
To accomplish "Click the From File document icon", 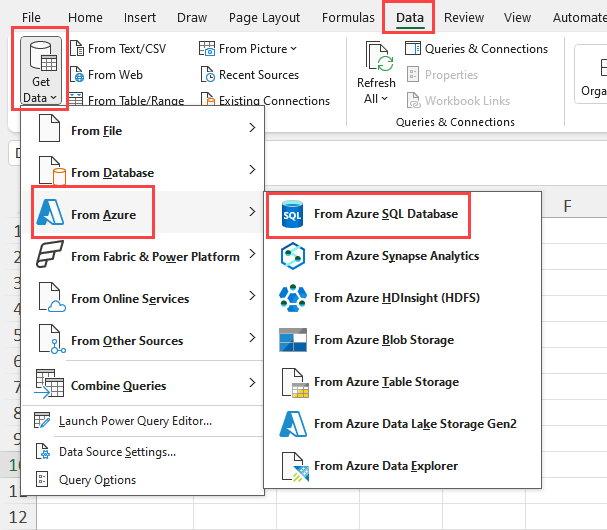I will 49,128.
